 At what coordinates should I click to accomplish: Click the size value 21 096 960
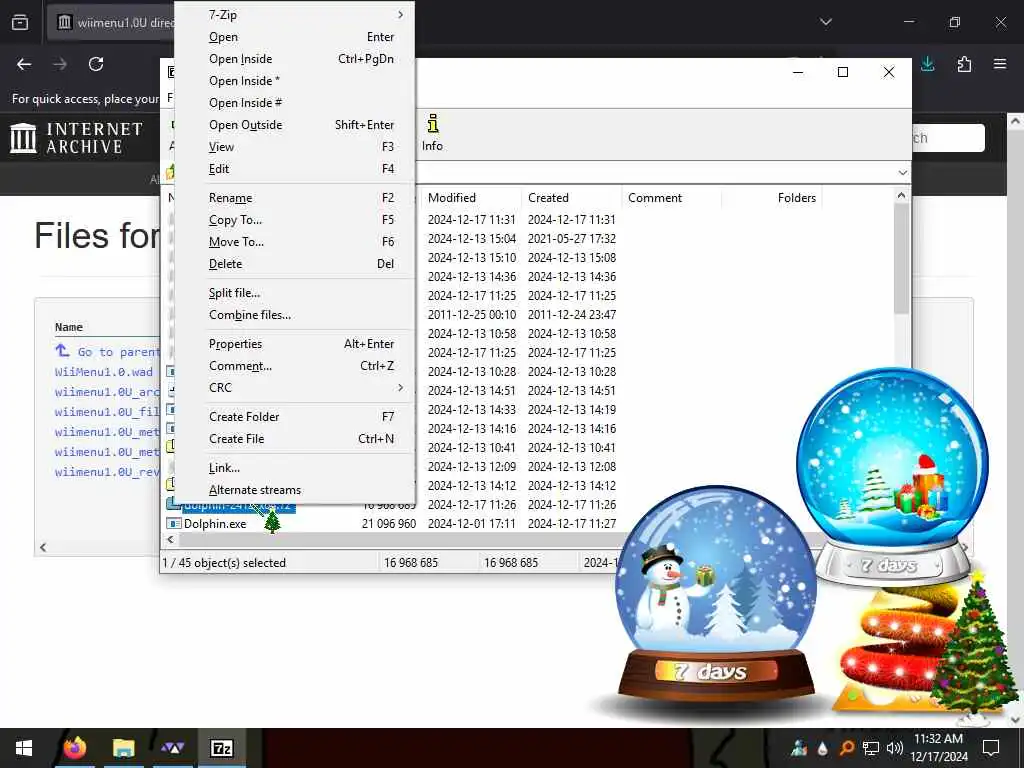coord(389,524)
